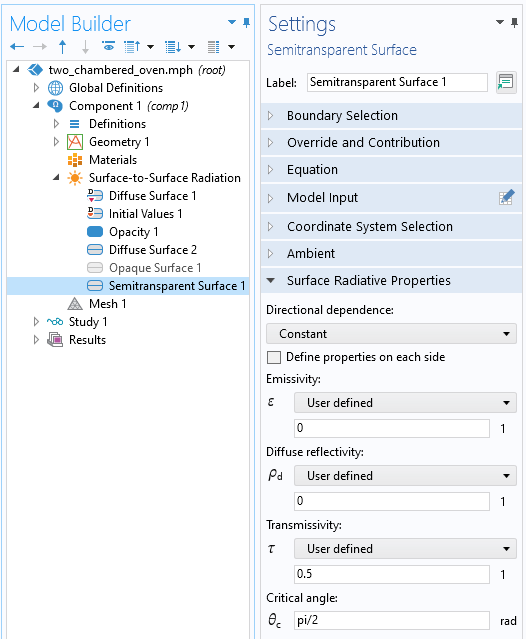Click the Model Input edit icon

point(506,198)
